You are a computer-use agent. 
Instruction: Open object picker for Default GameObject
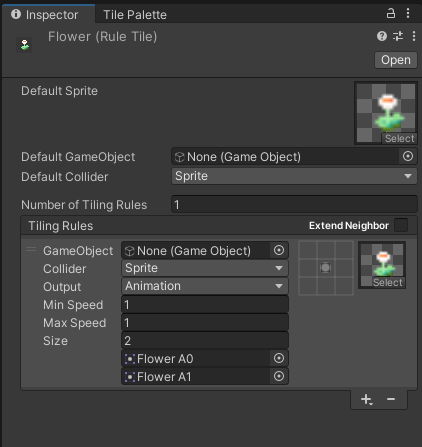pos(408,156)
